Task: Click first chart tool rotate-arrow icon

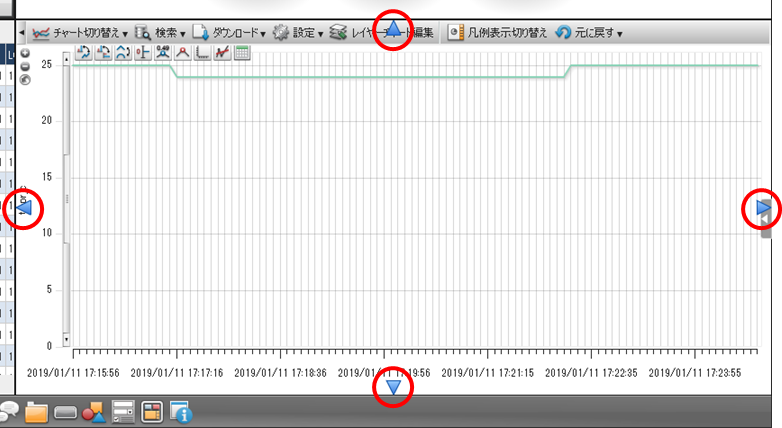Action: 83,52
